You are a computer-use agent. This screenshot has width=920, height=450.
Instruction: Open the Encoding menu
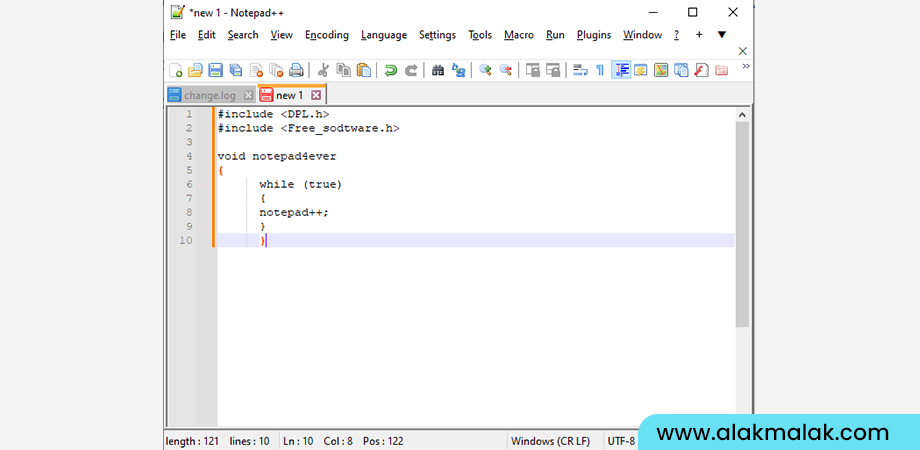click(327, 35)
